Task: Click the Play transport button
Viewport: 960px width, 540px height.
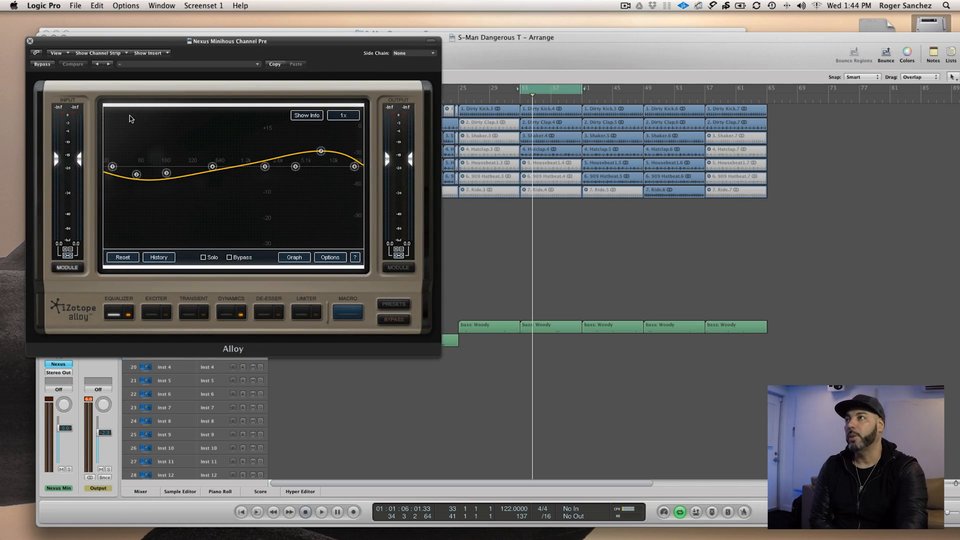Action: tap(321, 512)
